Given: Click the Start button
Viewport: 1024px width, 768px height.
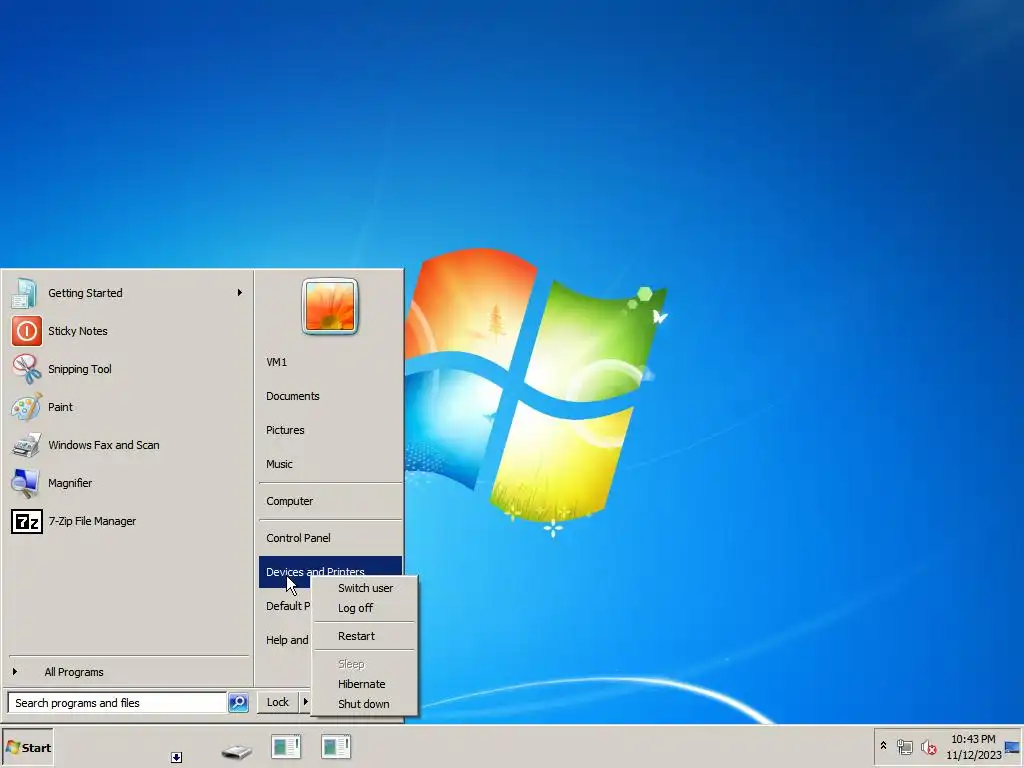Looking at the screenshot, I should [28, 747].
